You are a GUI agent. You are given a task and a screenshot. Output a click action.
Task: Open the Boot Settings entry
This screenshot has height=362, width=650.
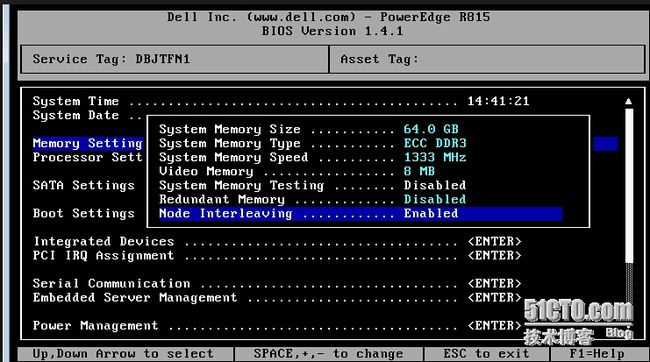click(x=84, y=214)
